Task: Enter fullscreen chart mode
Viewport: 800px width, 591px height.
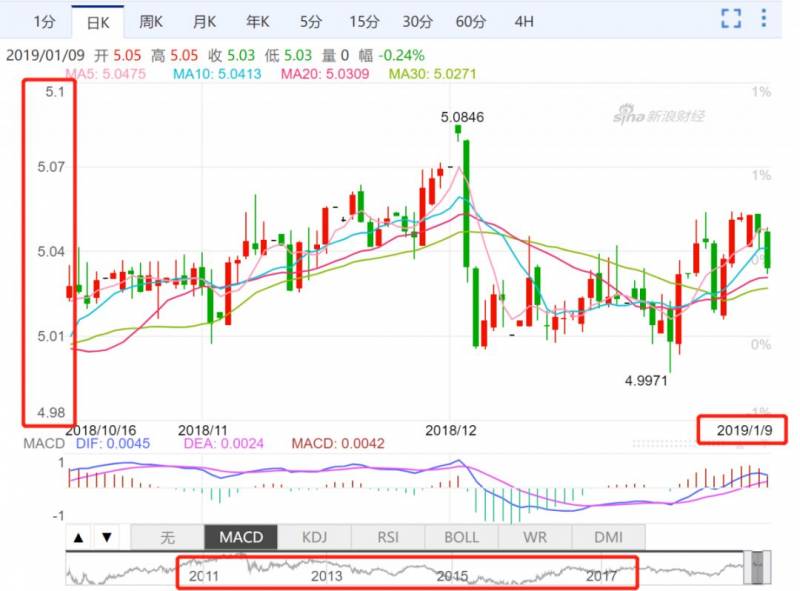Action: (732, 19)
